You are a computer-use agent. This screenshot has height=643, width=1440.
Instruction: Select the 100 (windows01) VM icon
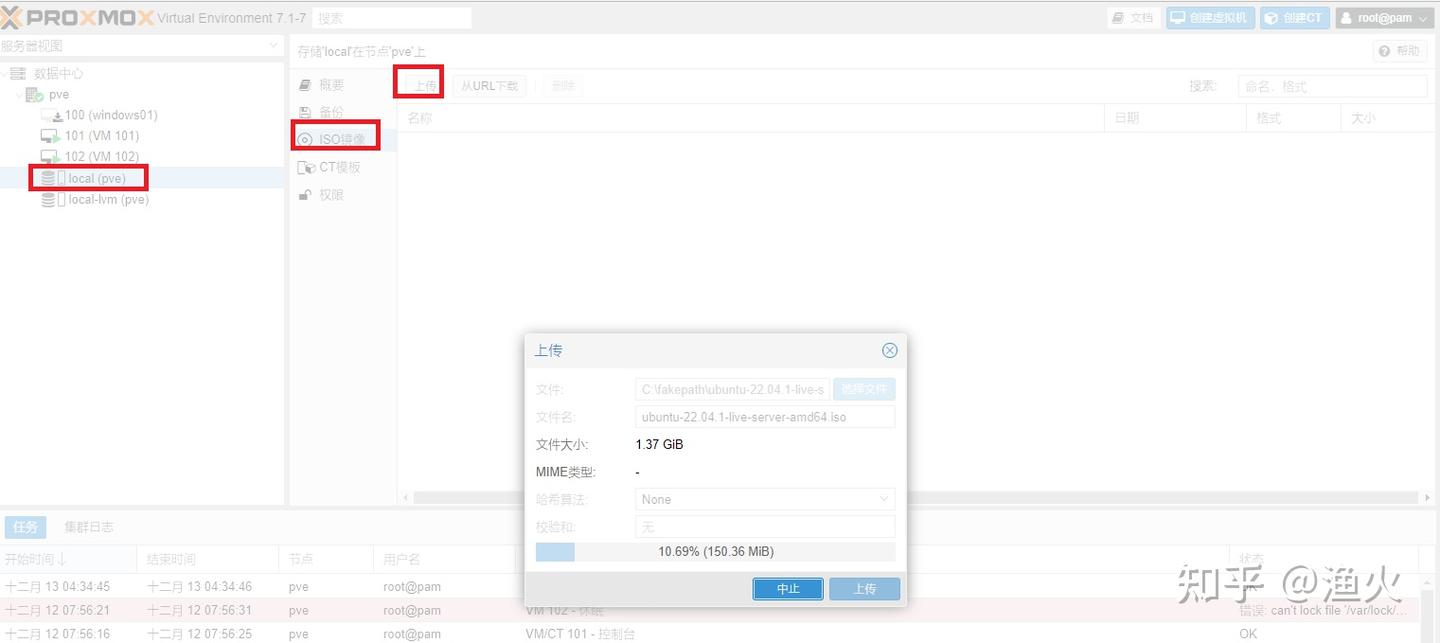point(51,115)
